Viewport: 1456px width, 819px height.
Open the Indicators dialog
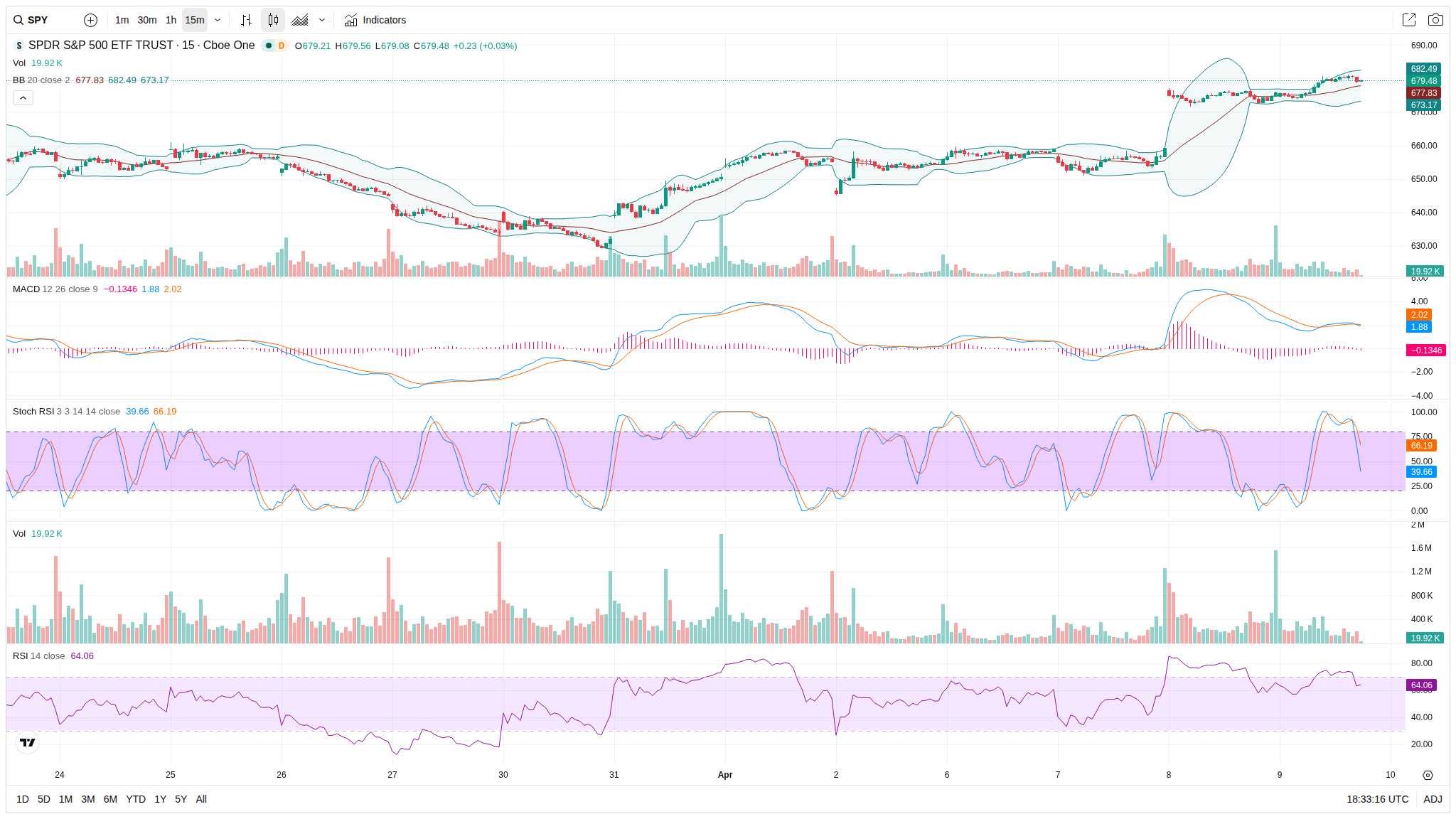[375, 20]
